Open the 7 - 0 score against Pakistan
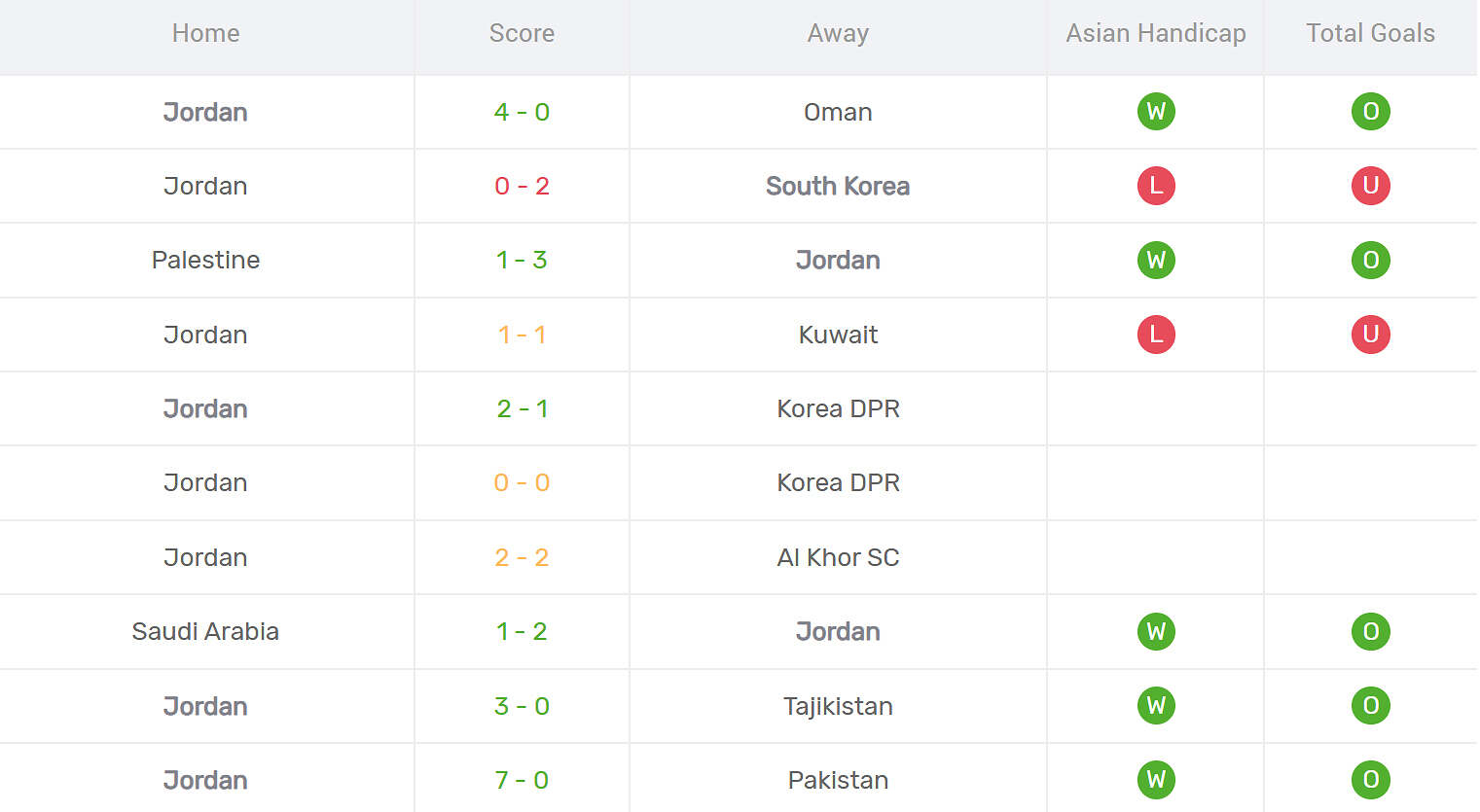This screenshot has height=812, width=1480. (x=522, y=780)
